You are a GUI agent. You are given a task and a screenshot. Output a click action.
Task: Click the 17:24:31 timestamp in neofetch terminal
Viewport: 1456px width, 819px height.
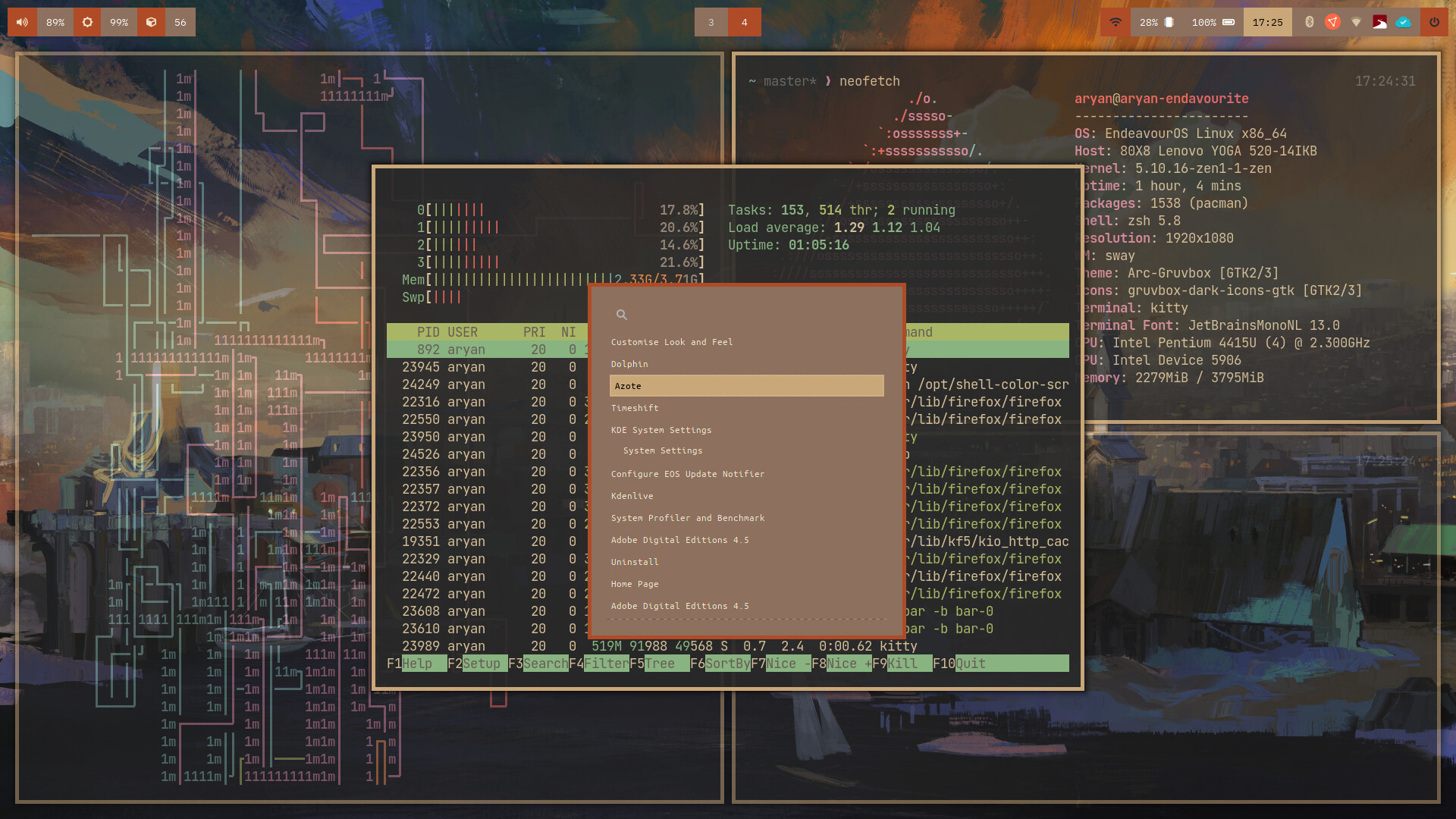[1385, 81]
